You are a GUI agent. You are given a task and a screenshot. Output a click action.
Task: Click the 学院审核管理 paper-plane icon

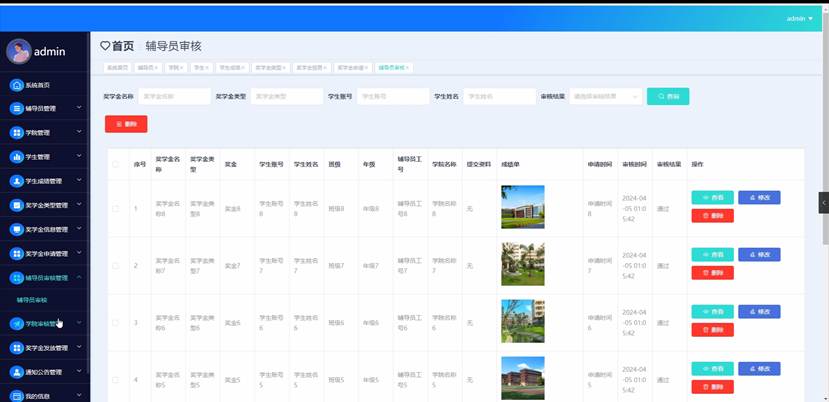coord(17,324)
